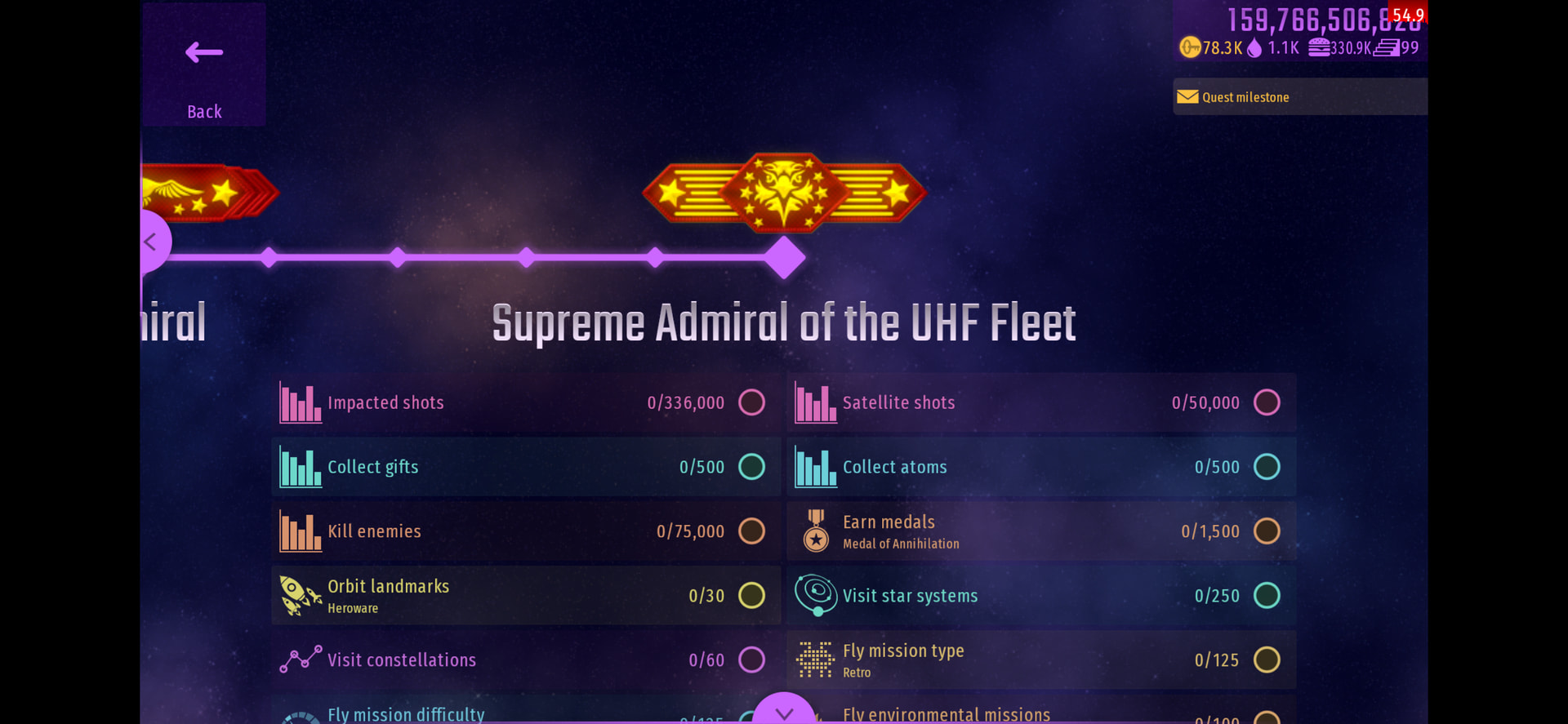The width and height of the screenshot is (1568, 724).
Task: Click the Back button label
Action: 204,112
